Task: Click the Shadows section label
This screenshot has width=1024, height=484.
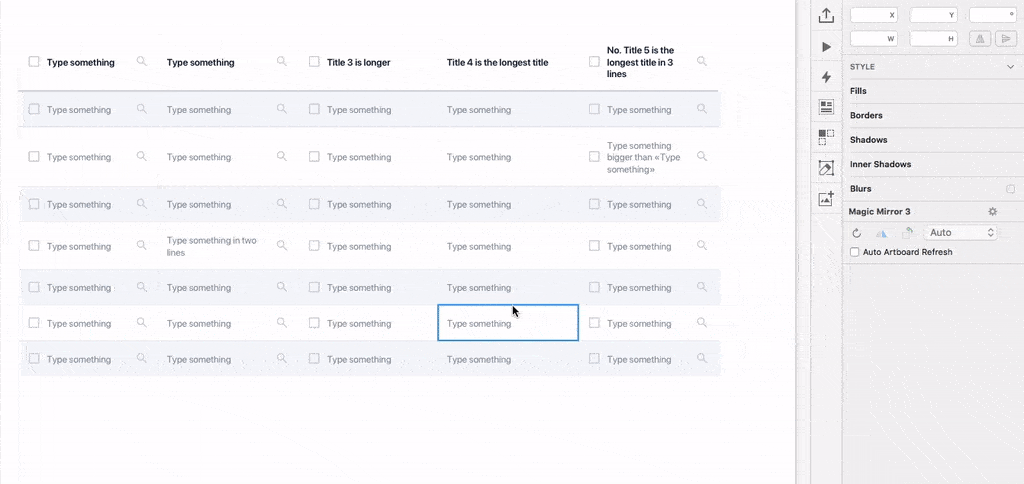Action: pos(868,140)
